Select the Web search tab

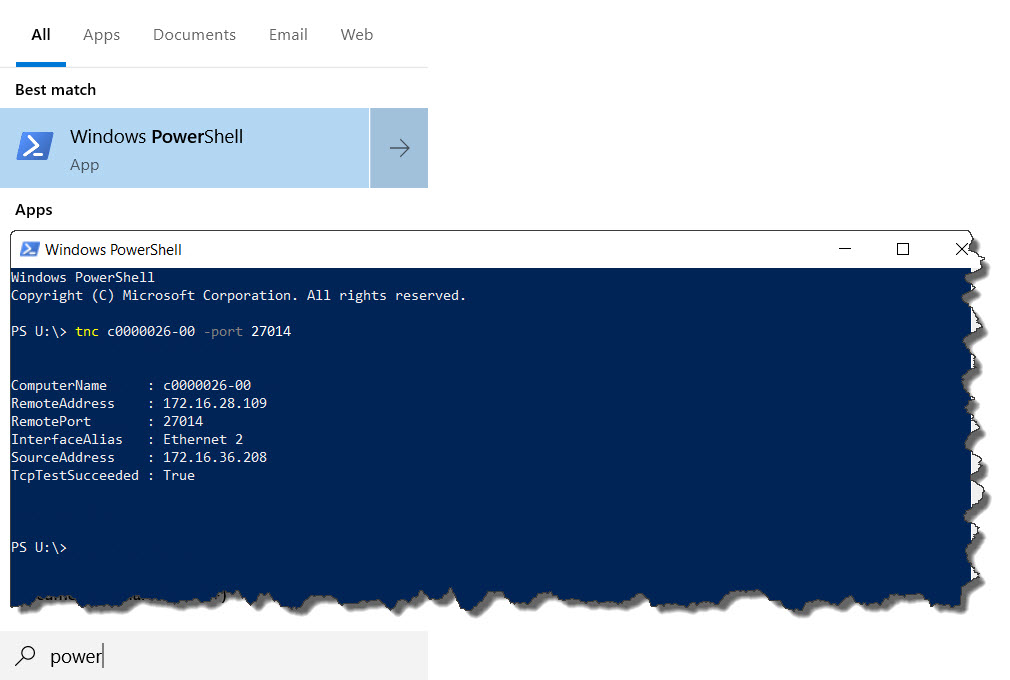[356, 35]
